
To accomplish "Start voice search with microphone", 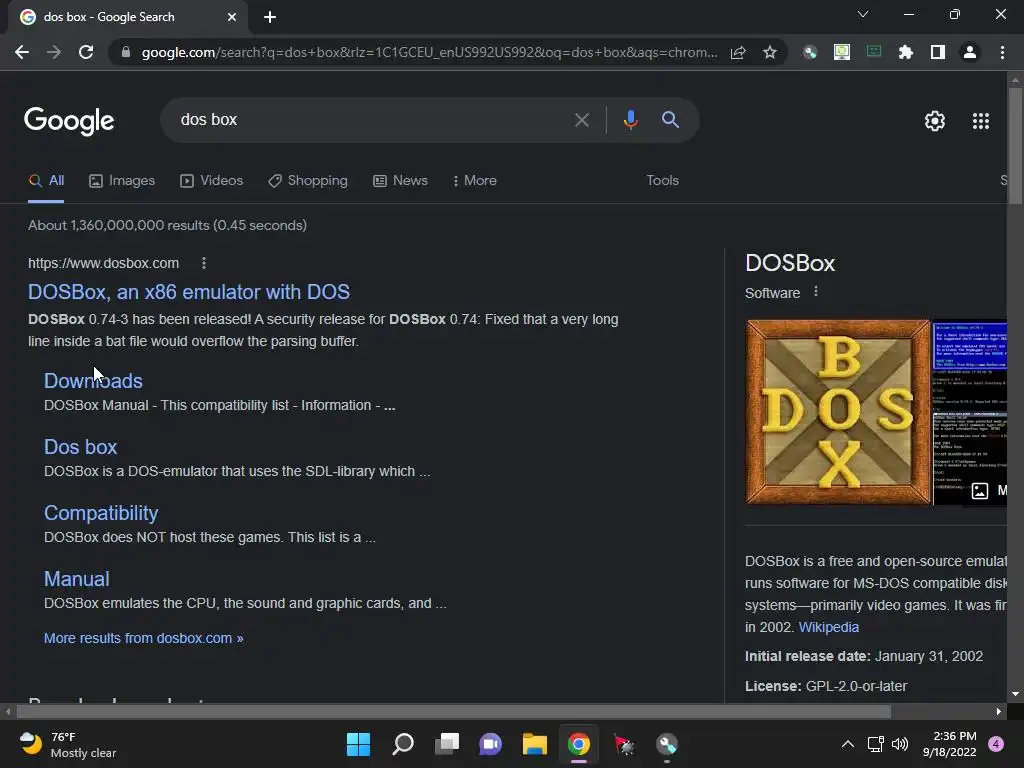I will coord(630,120).
